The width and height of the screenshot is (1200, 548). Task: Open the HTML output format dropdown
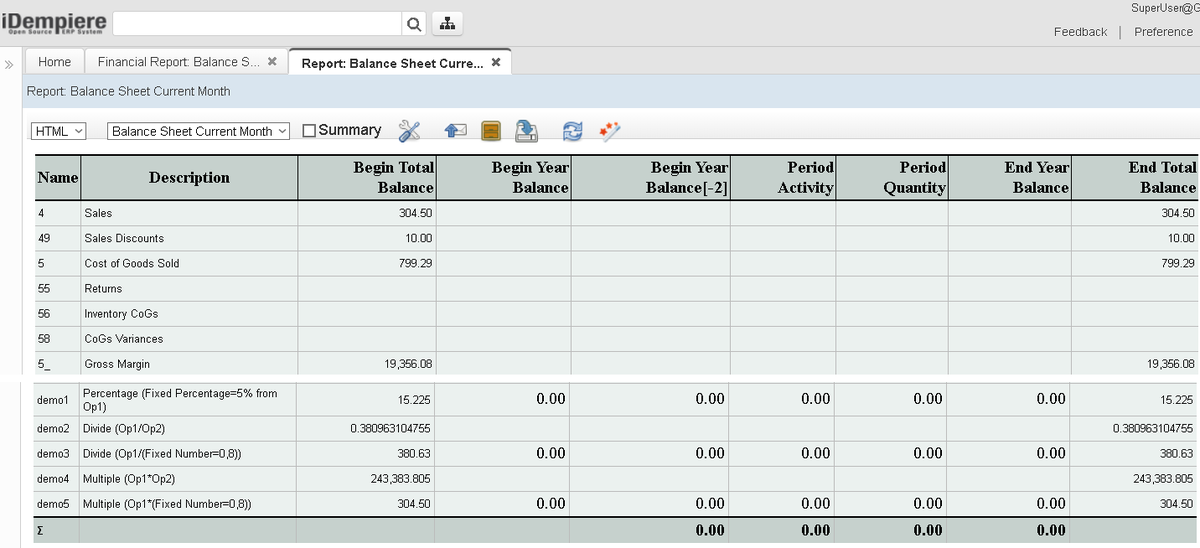(x=59, y=131)
